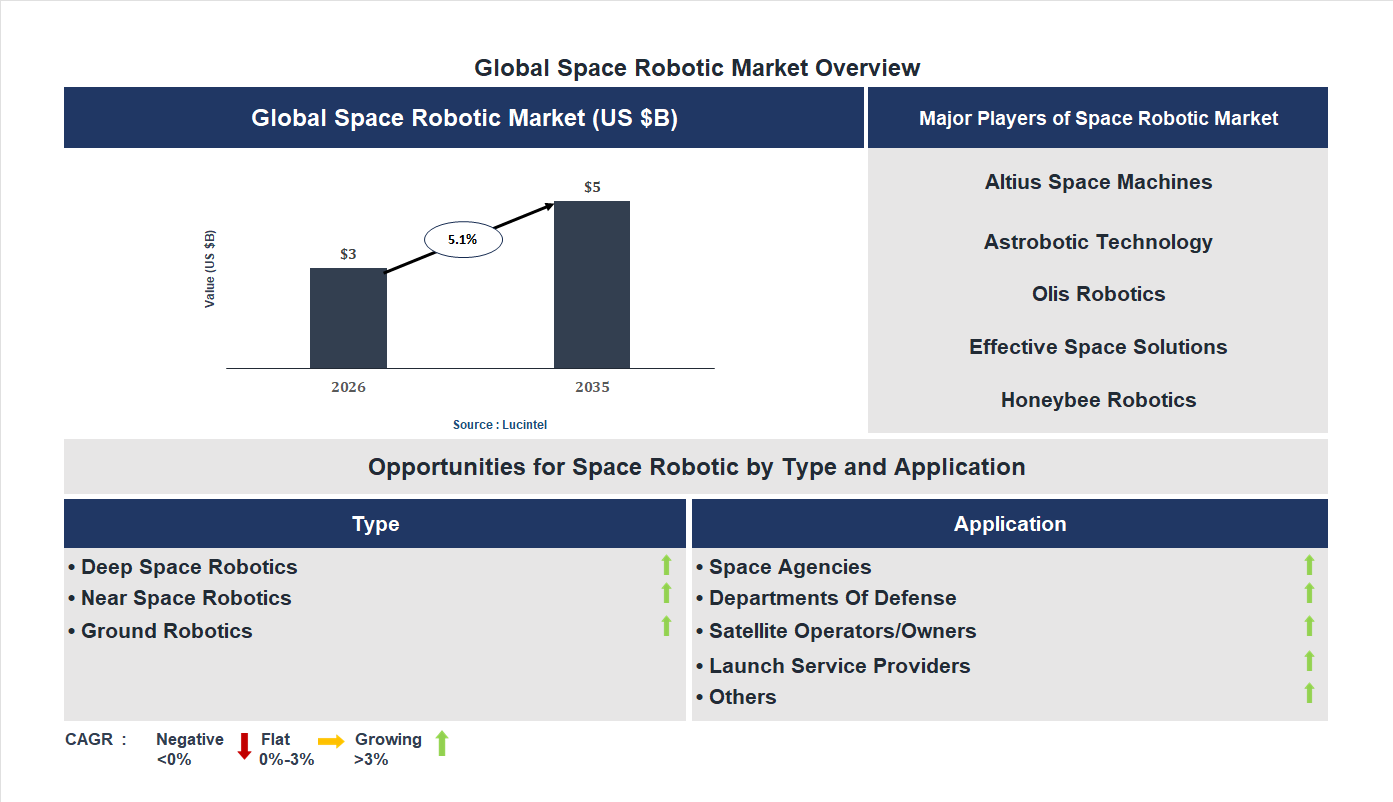Click the 2026 axis label

point(348,387)
